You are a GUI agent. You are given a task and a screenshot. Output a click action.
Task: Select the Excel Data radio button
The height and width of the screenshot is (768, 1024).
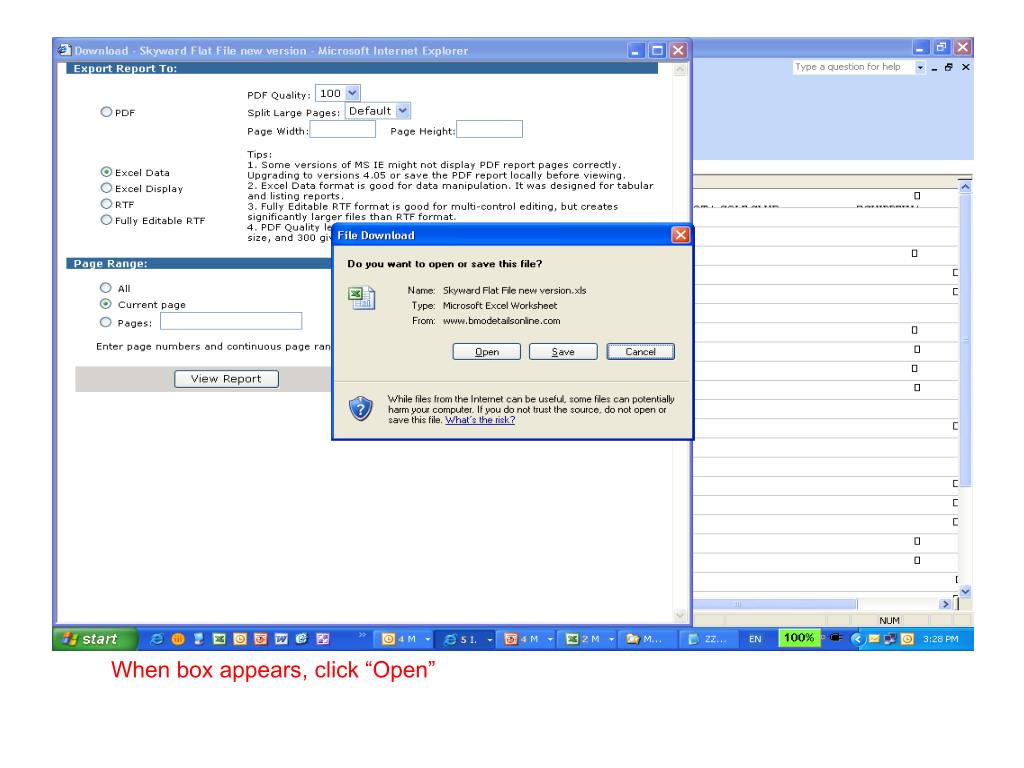tap(106, 172)
